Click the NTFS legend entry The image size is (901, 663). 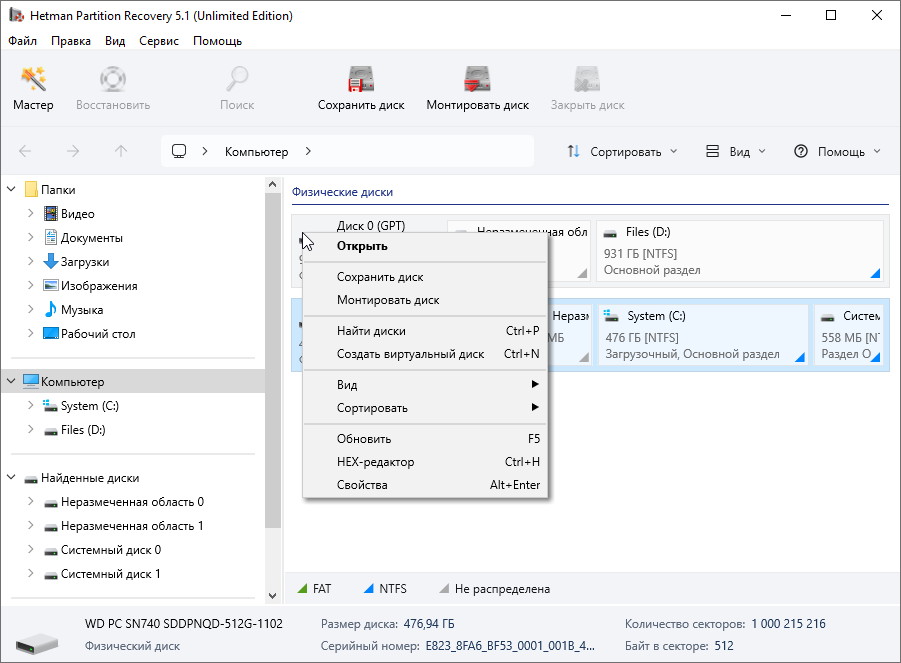click(385, 588)
